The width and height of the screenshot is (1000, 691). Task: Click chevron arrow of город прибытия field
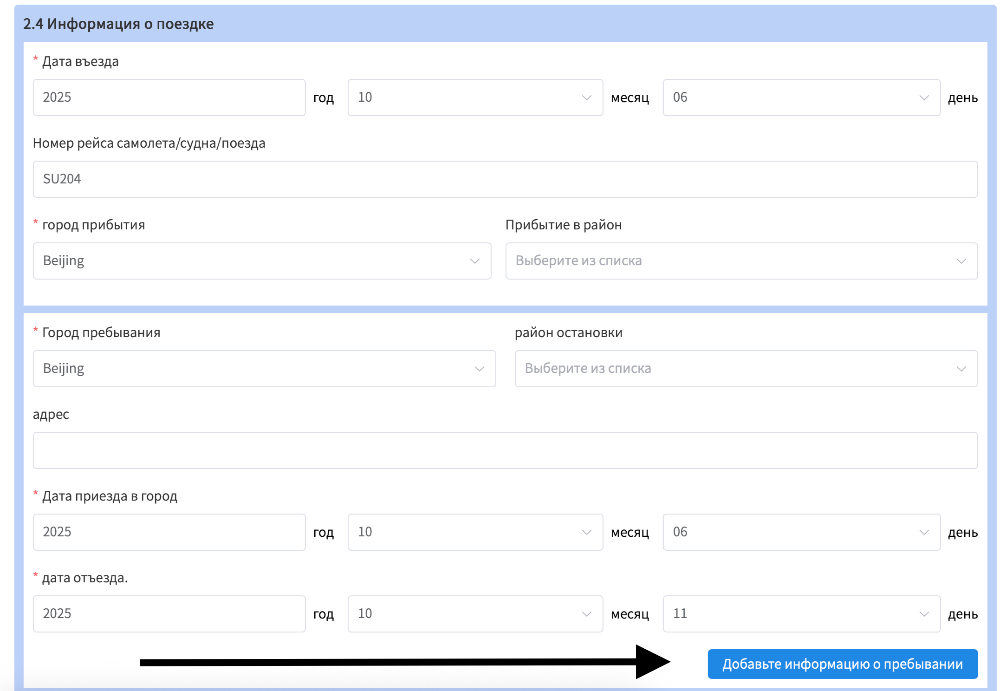(x=475, y=261)
